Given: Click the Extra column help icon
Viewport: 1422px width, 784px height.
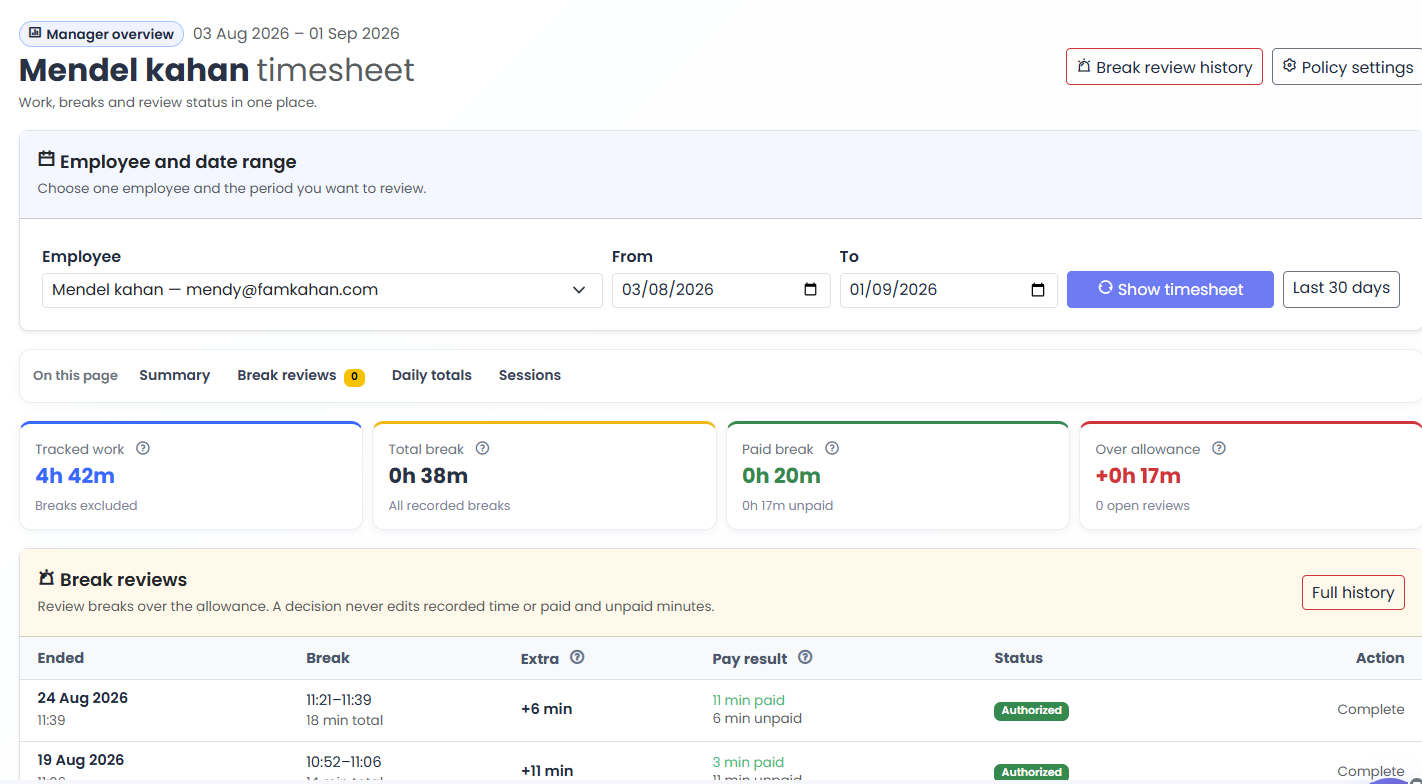Looking at the screenshot, I should [x=577, y=657].
